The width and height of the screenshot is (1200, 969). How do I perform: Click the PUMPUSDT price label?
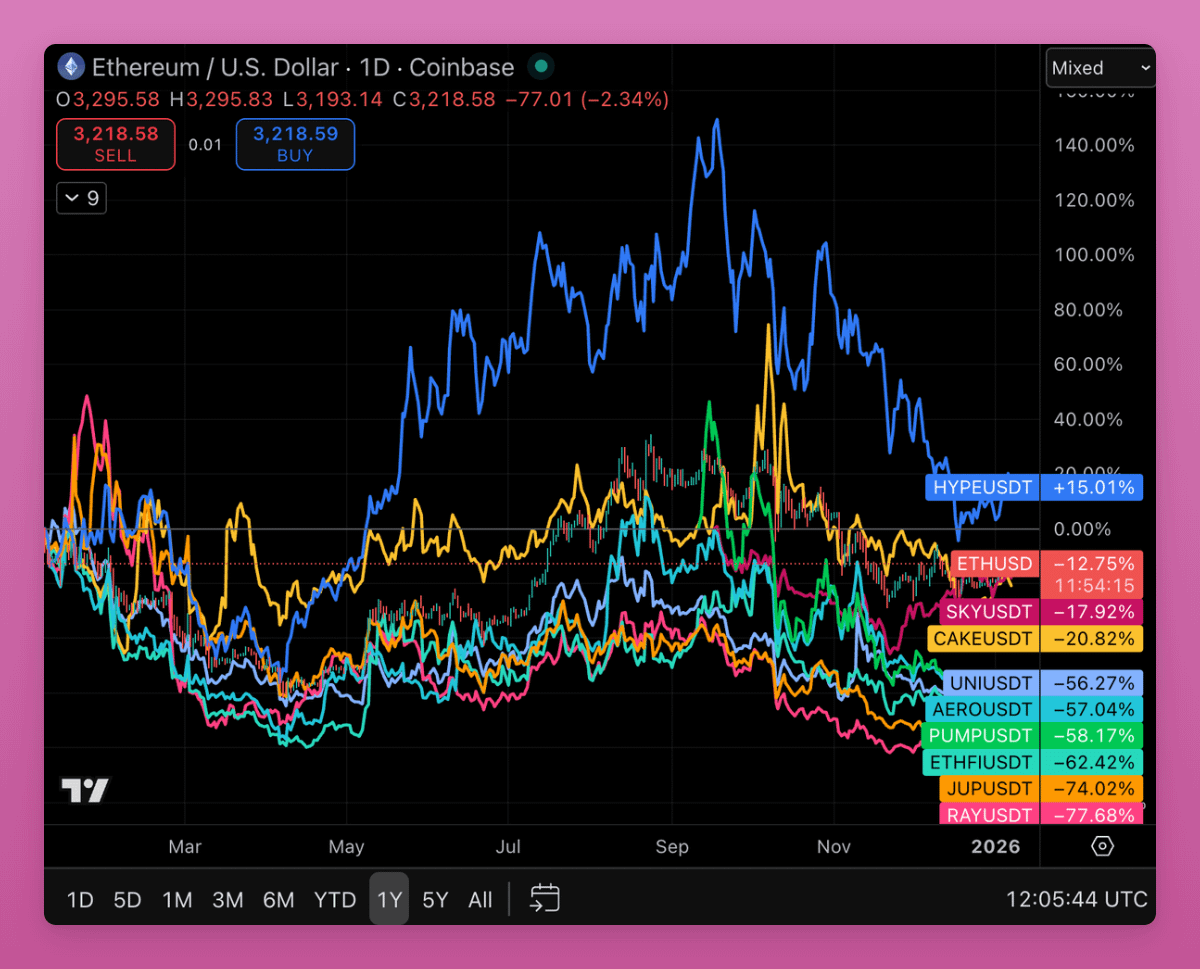(x=980, y=736)
